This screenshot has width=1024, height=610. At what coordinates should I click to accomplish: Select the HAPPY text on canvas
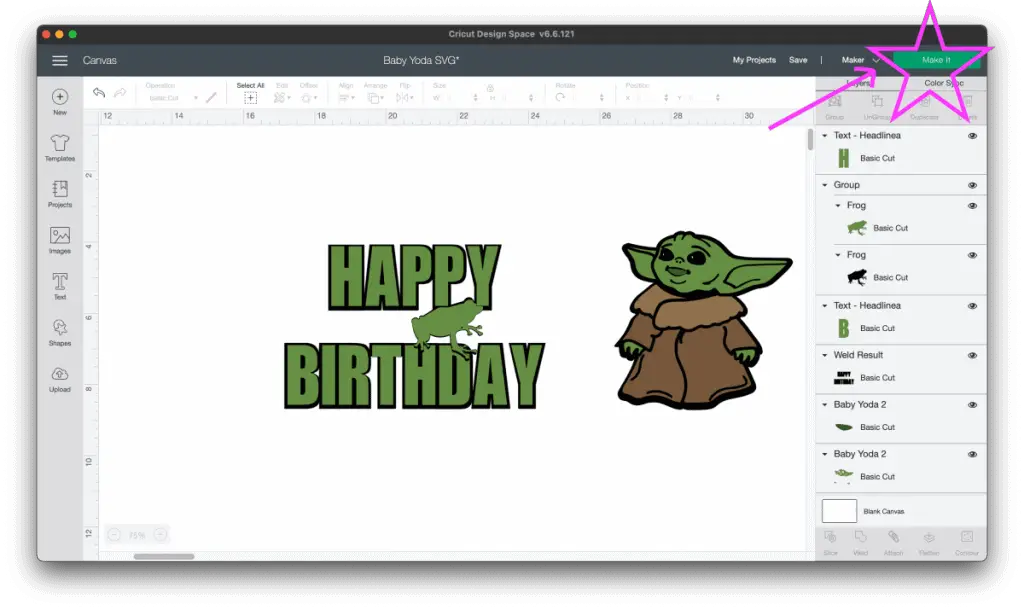coord(414,276)
